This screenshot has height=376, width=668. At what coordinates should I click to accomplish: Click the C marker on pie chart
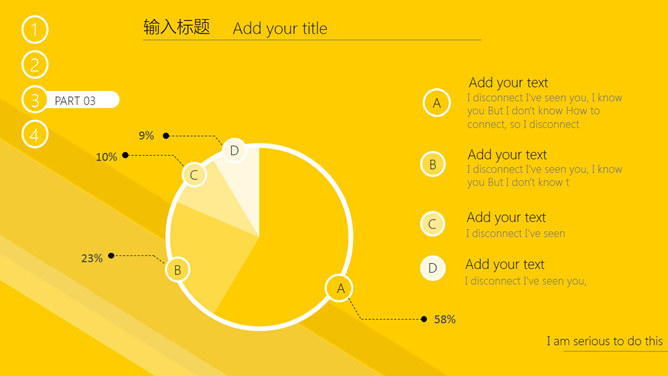coord(194,175)
